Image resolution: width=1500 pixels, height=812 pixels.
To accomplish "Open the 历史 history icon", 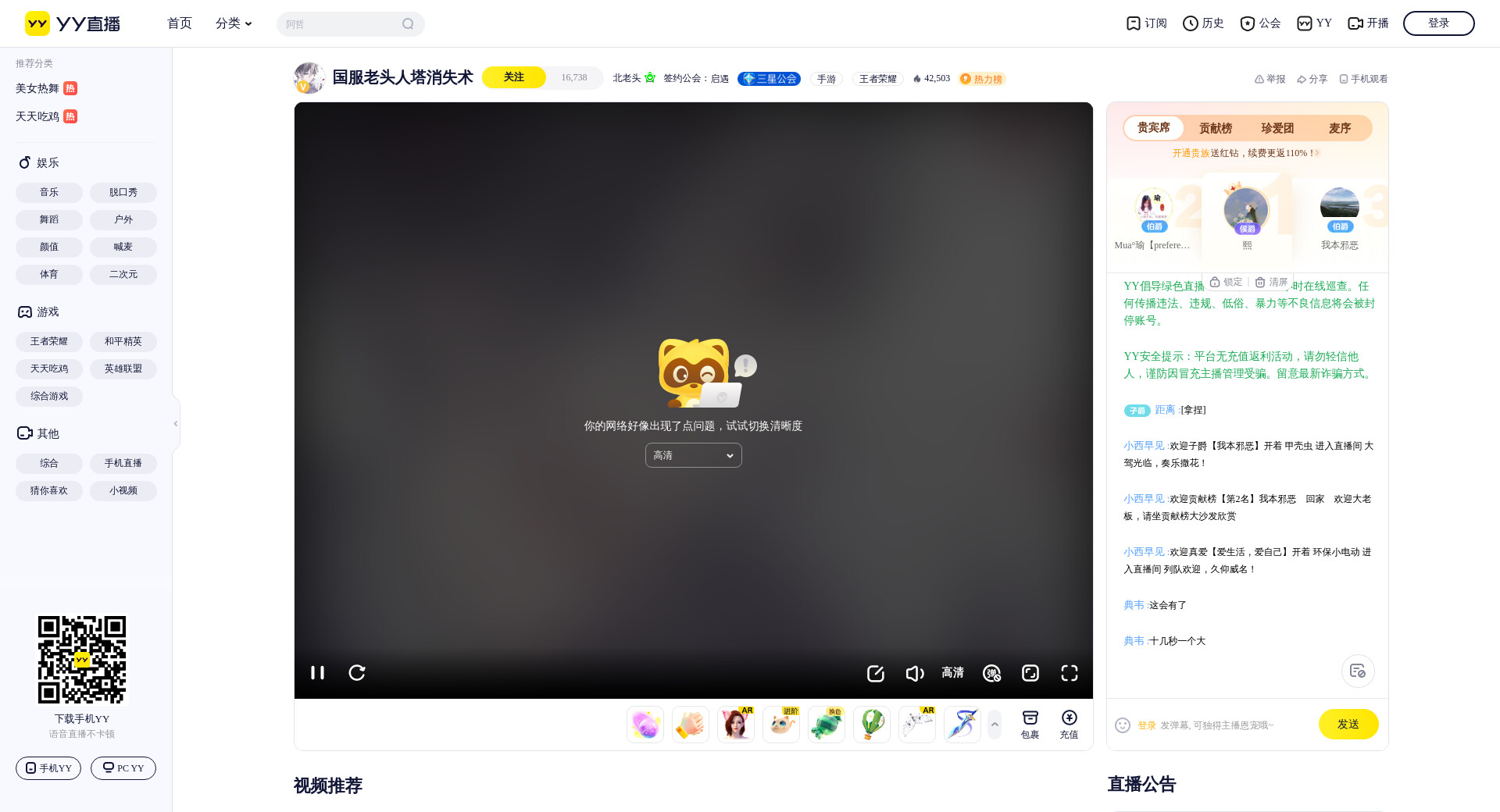I will click(1203, 23).
